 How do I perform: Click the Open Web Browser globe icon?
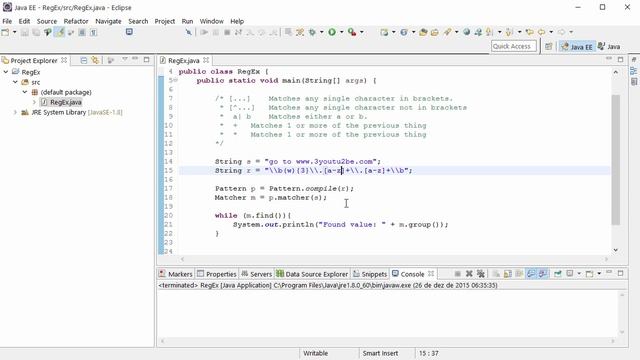click(x=467, y=32)
